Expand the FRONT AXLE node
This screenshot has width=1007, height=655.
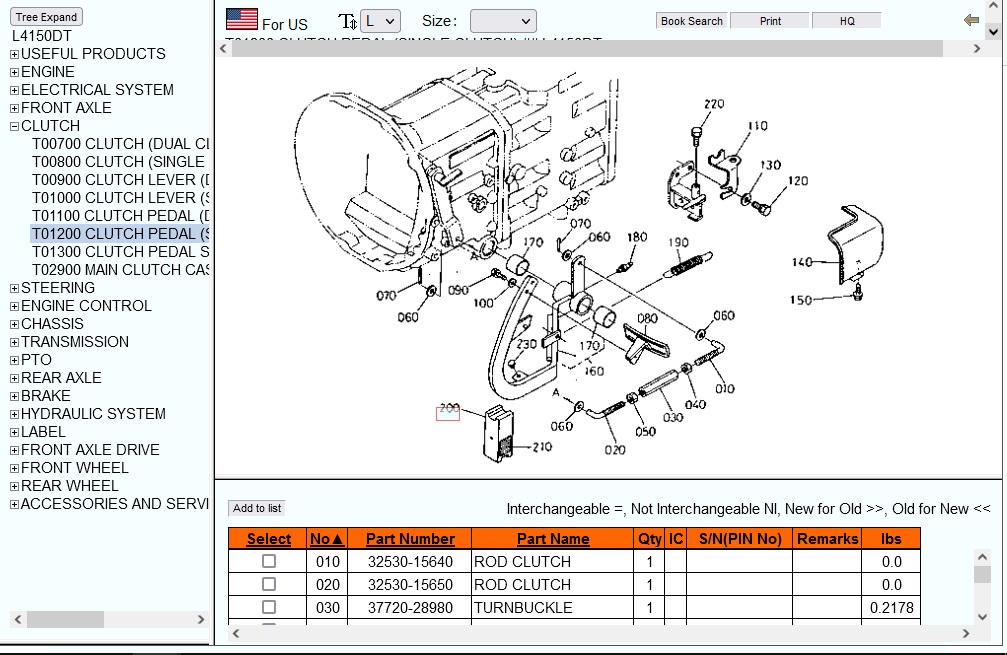[14, 109]
